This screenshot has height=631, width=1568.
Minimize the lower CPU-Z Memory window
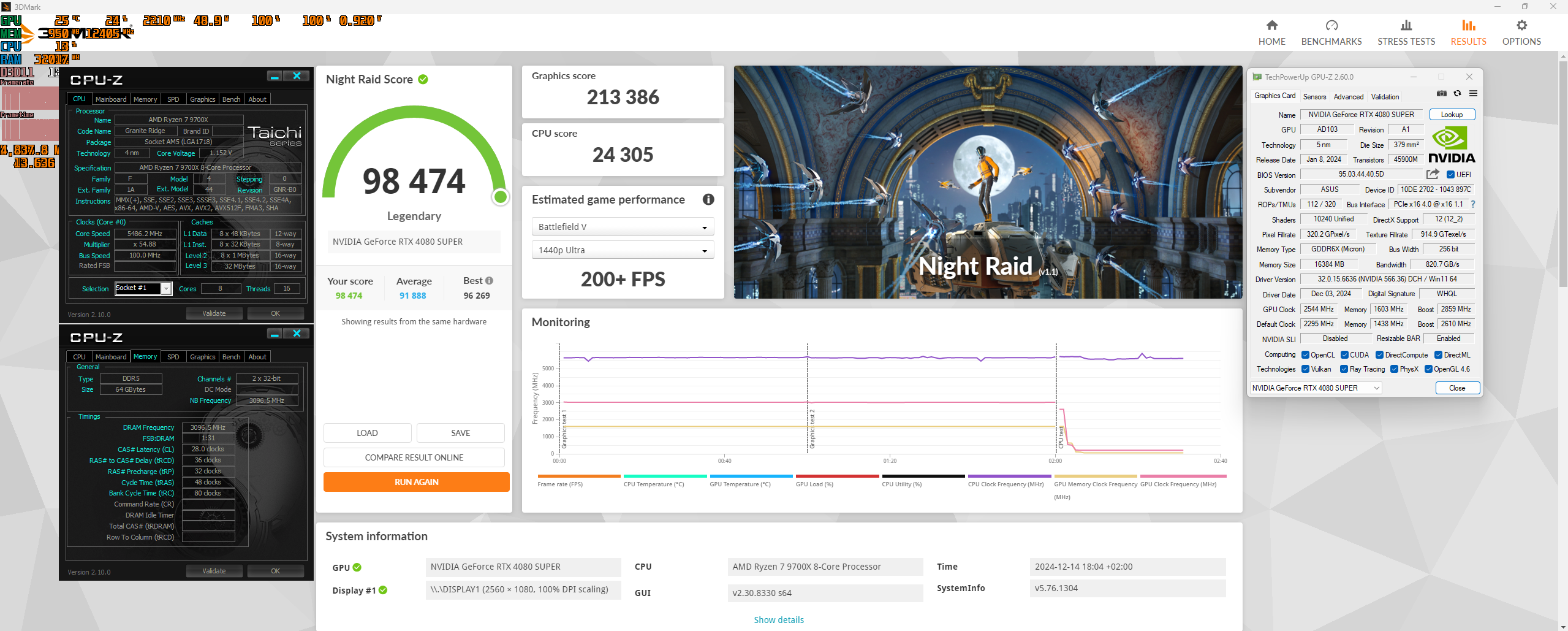point(275,334)
